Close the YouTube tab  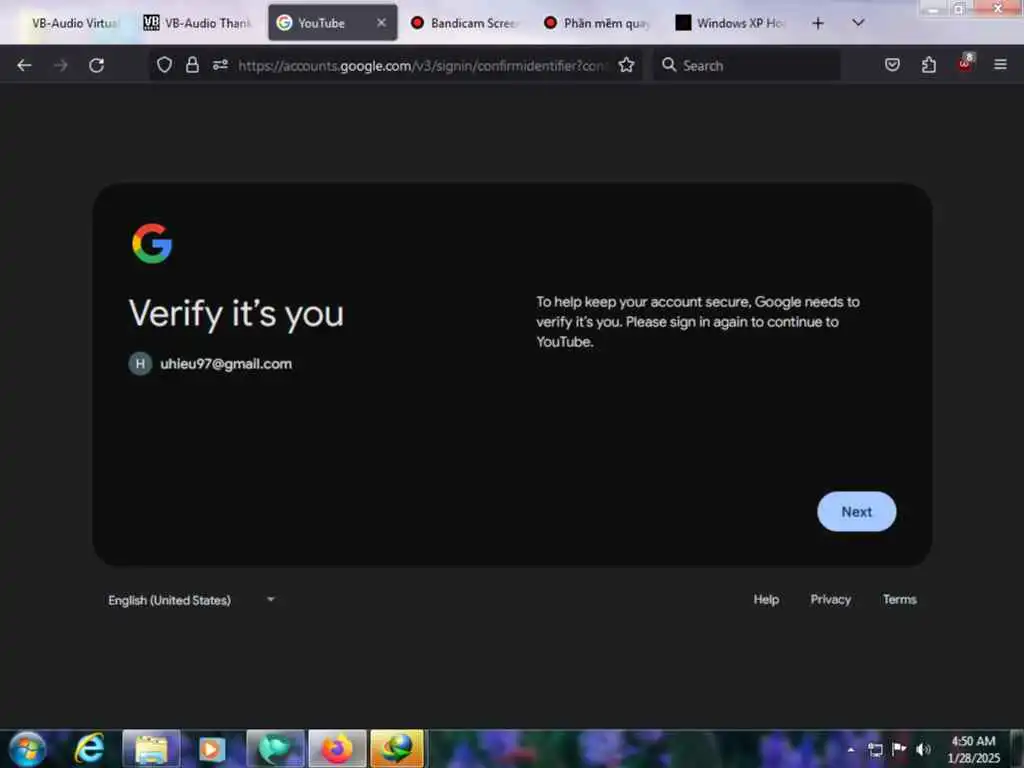click(381, 23)
